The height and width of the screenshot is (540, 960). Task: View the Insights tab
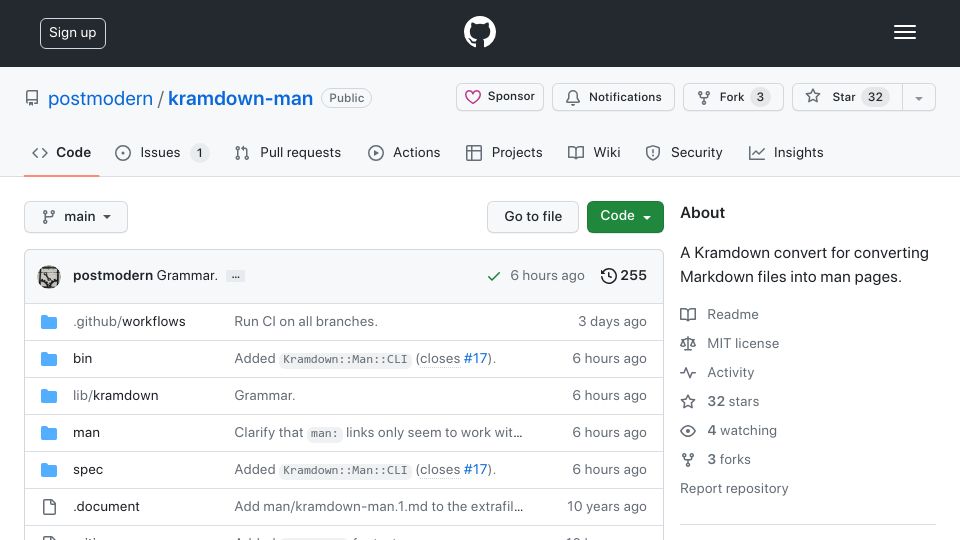[x=786, y=152]
